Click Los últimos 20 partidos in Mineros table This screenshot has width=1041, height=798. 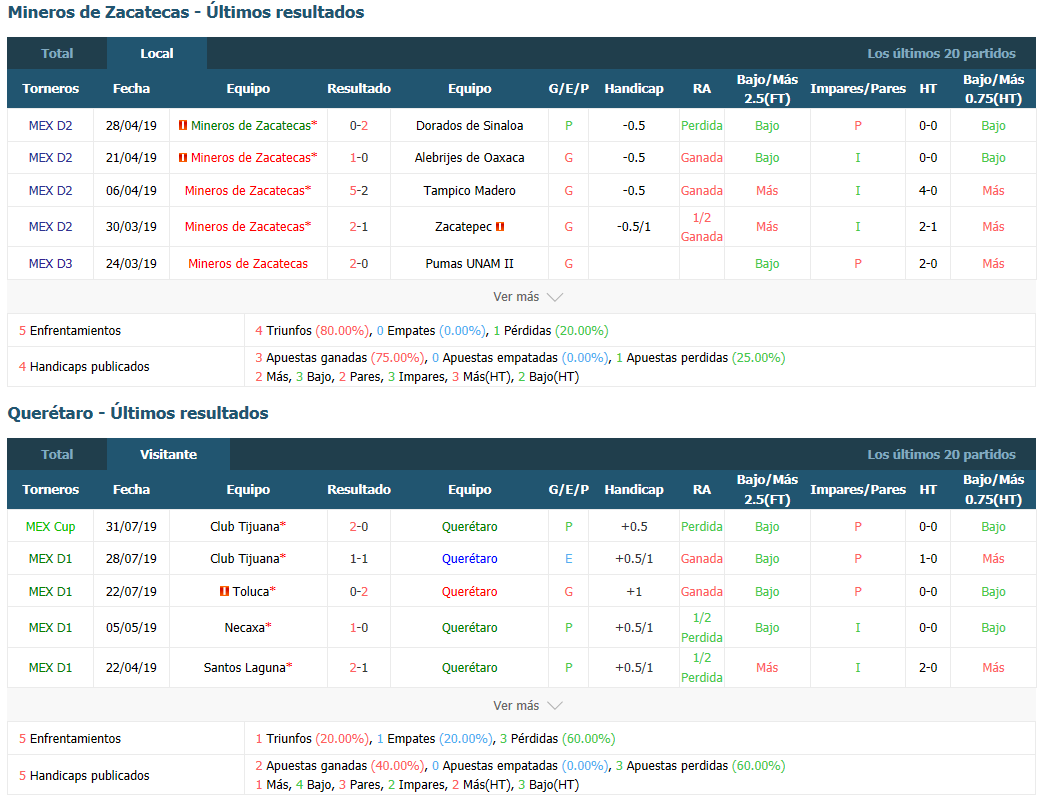click(x=941, y=54)
